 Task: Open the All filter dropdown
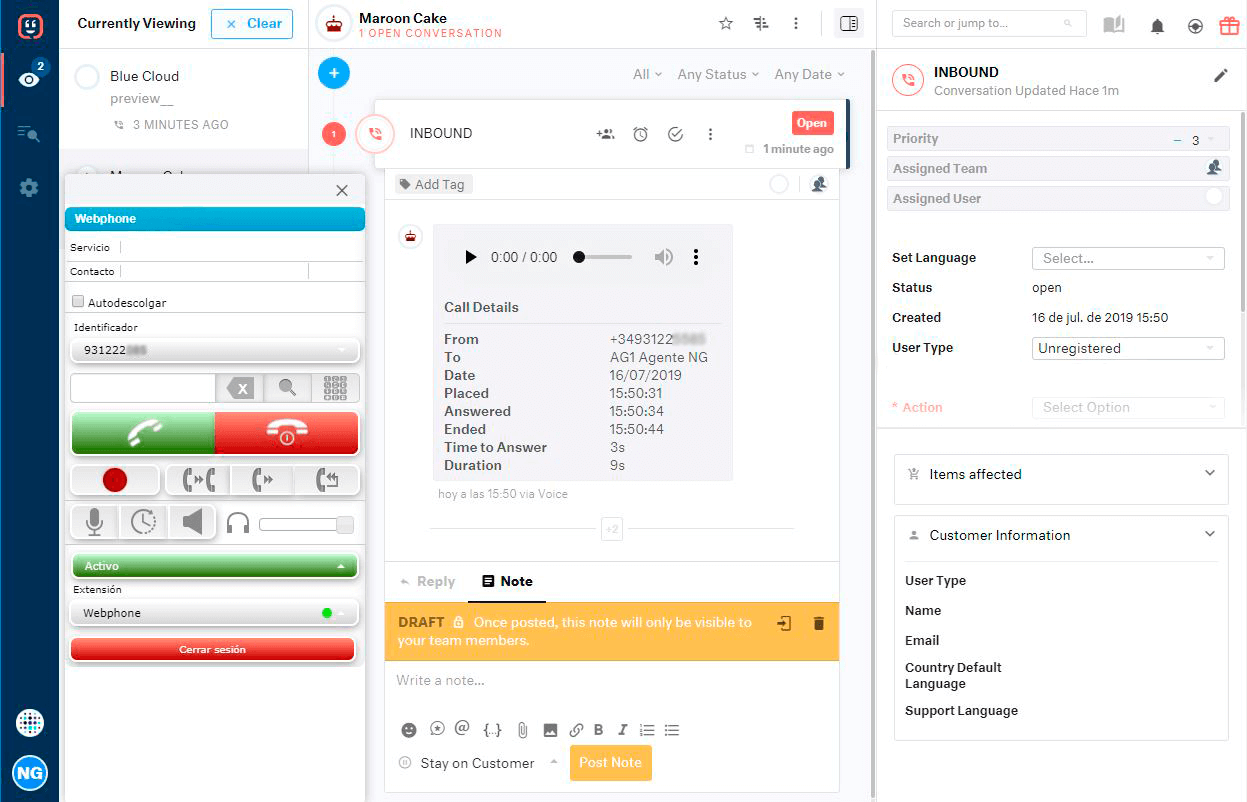pos(647,74)
